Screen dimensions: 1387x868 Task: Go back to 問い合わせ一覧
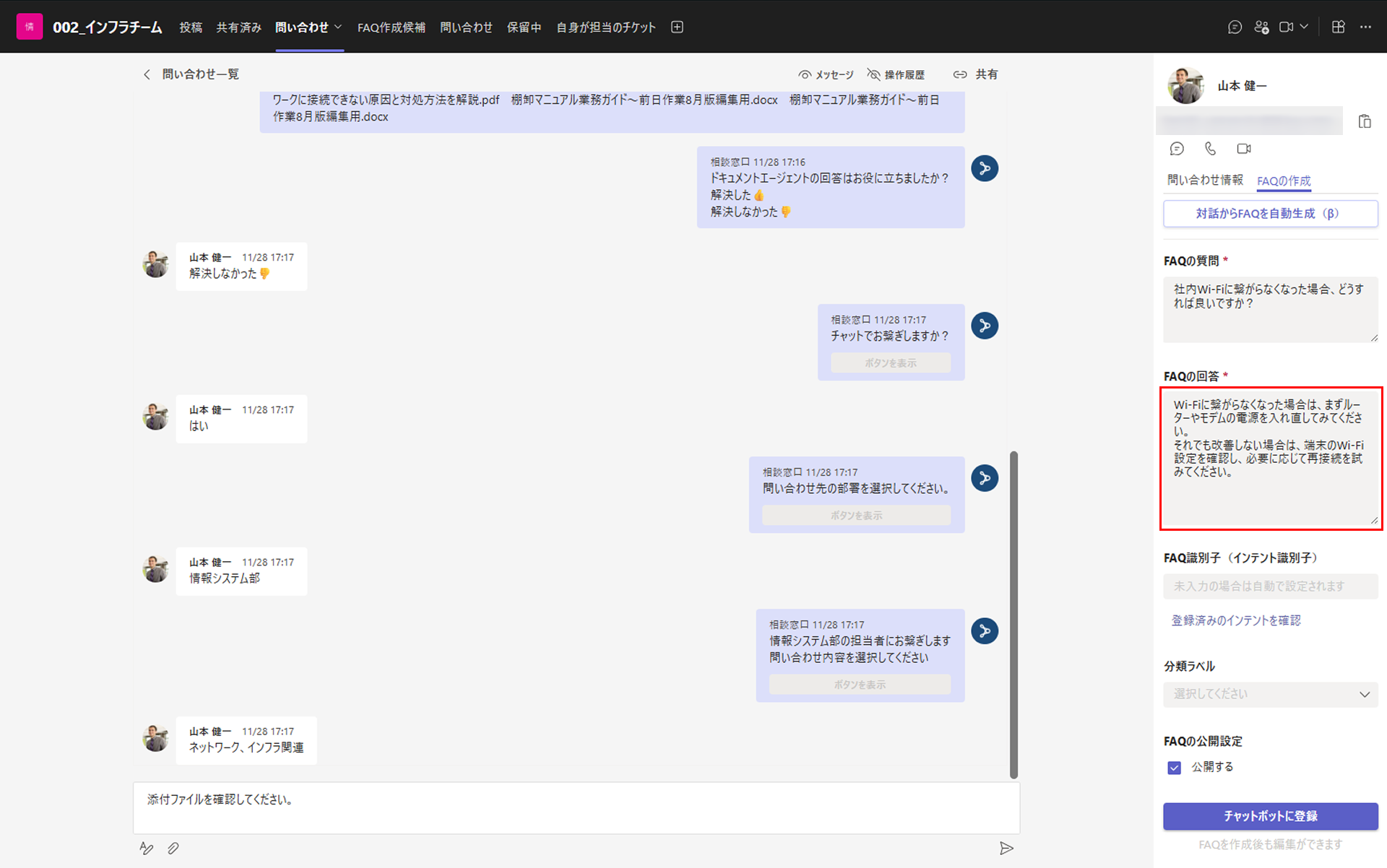pyautogui.click(x=191, y=74)
